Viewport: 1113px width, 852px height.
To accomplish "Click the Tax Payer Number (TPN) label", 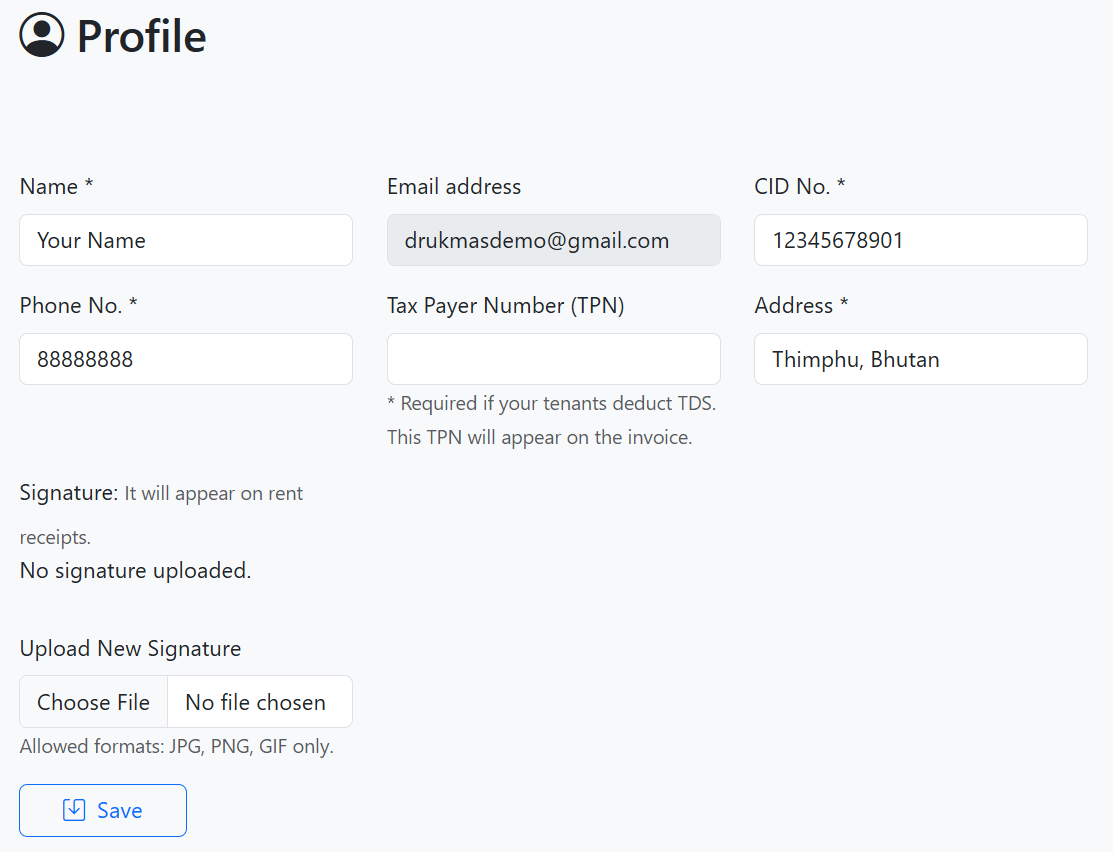I will click(505, 306).
